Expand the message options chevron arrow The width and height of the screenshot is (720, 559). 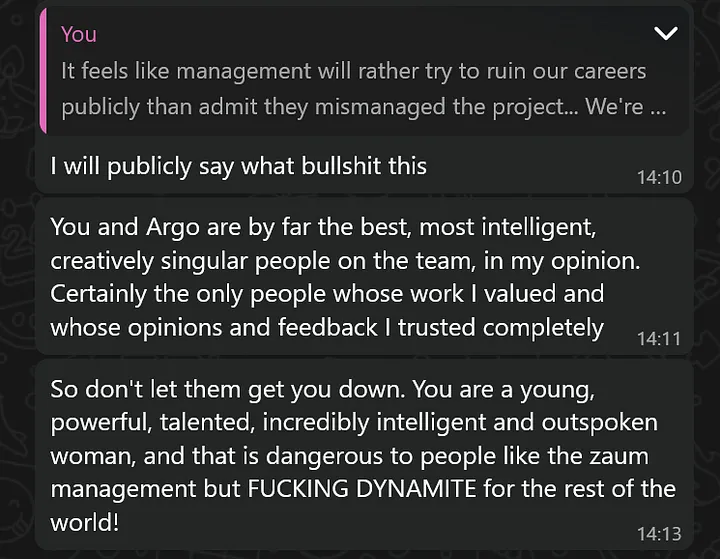[x=665, y=35]
